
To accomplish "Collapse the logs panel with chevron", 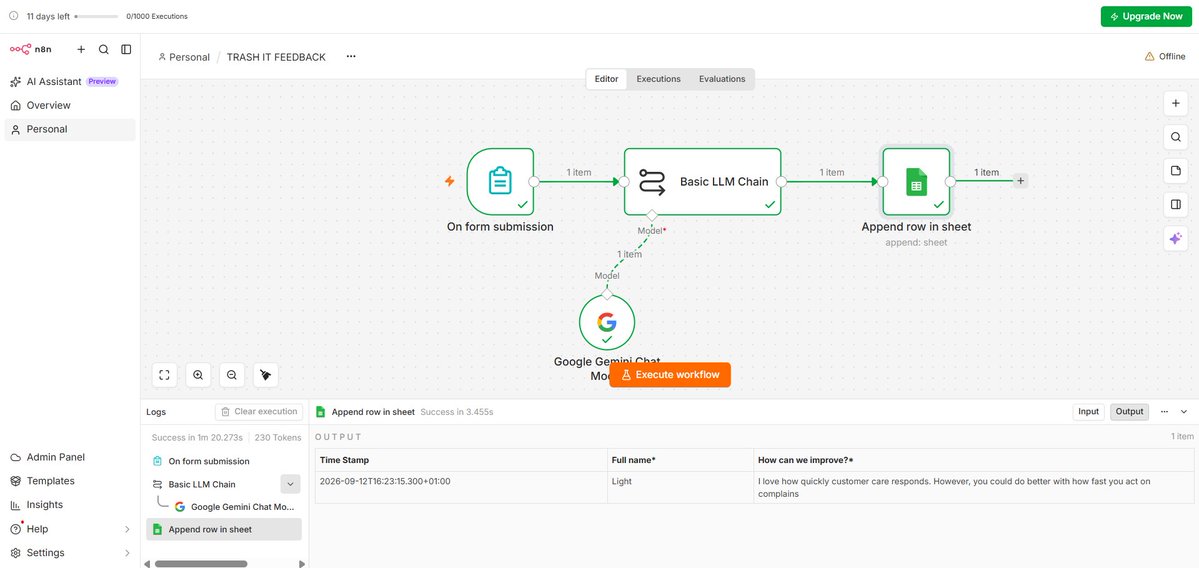I will [1184, 411].
